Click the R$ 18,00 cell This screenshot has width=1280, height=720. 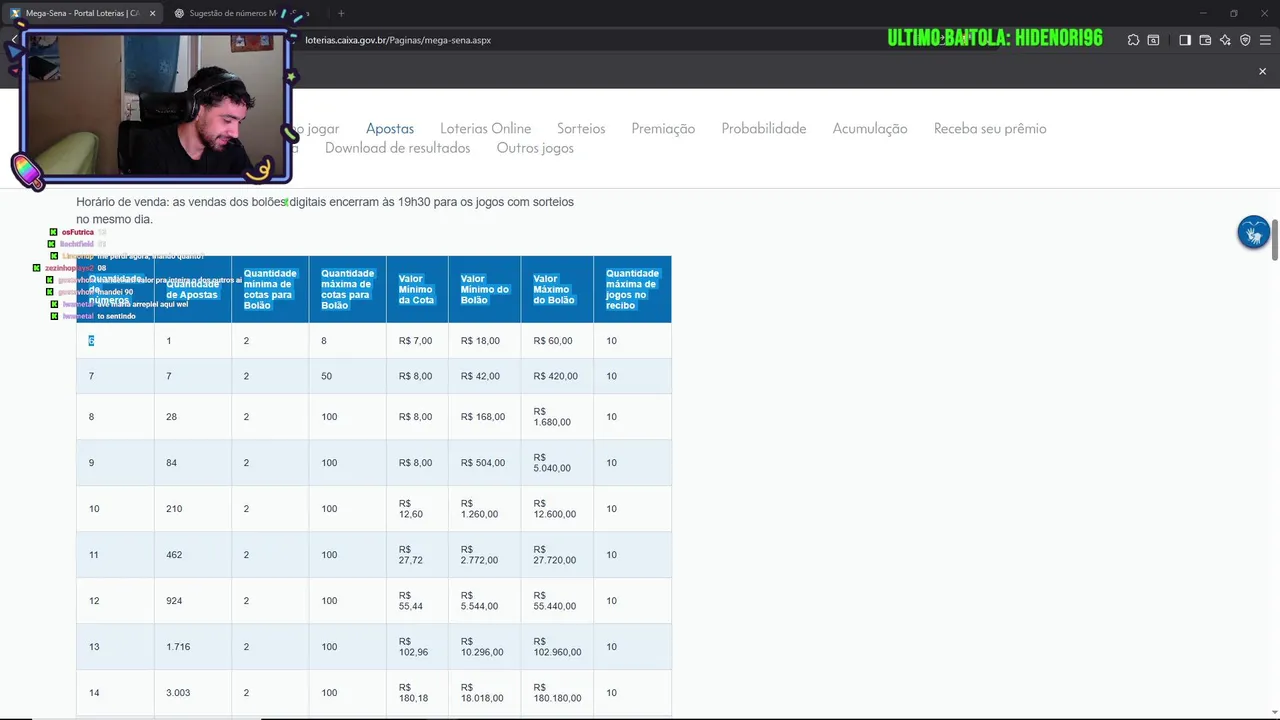485,341
